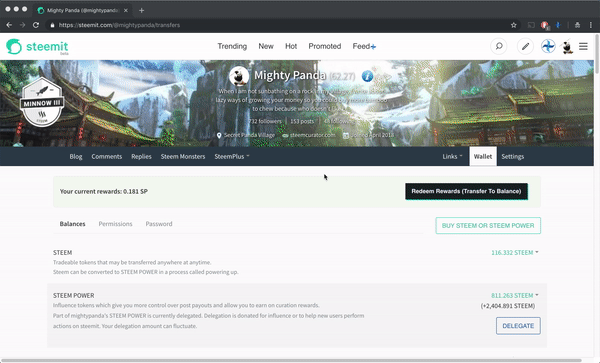Screen dimensions: 600x363
Task: Go back with the browser back arrow
Action: click(9, 25)
